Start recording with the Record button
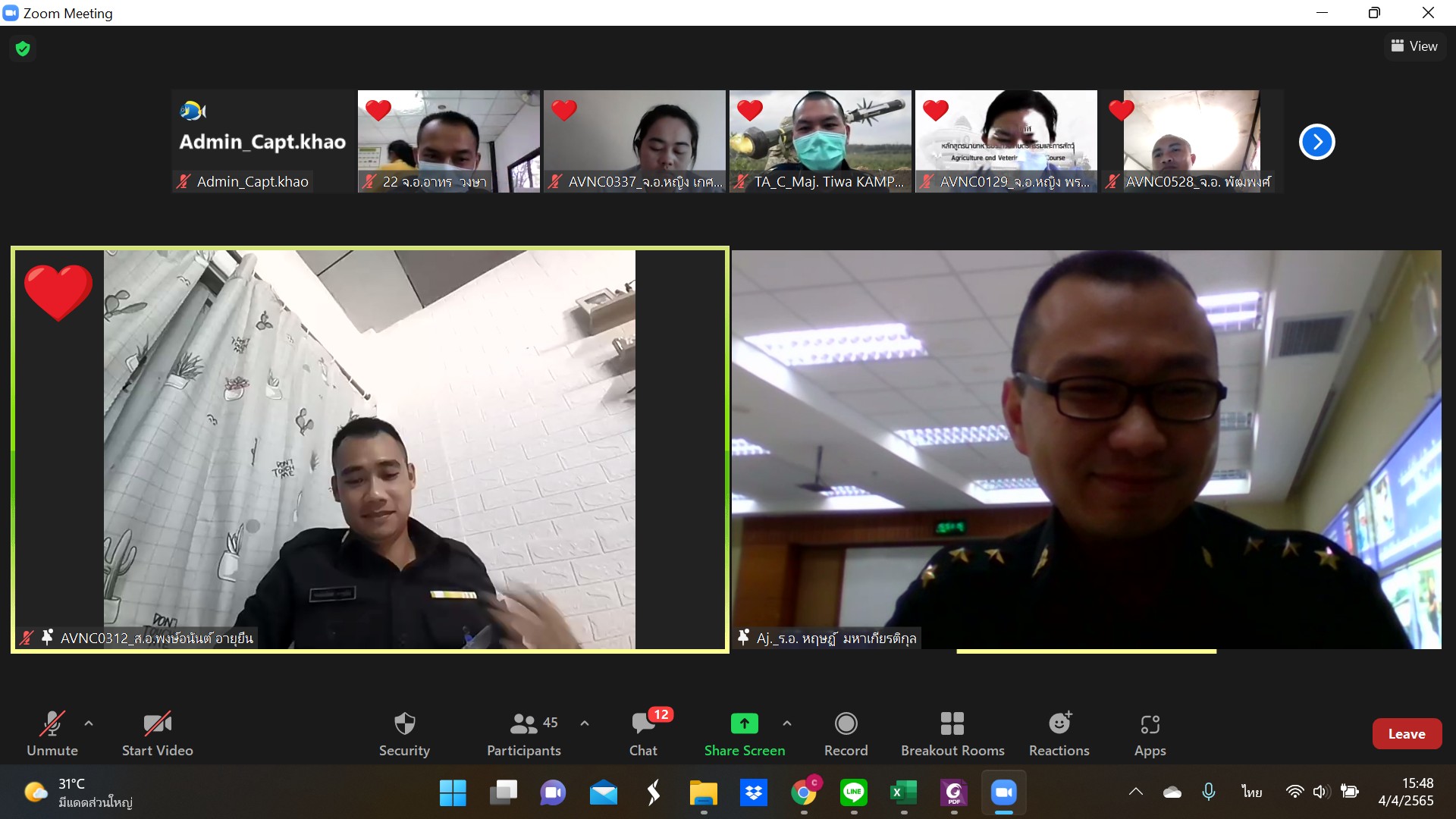This screenshot has height=819, width=1456. [x=846, y=733]
